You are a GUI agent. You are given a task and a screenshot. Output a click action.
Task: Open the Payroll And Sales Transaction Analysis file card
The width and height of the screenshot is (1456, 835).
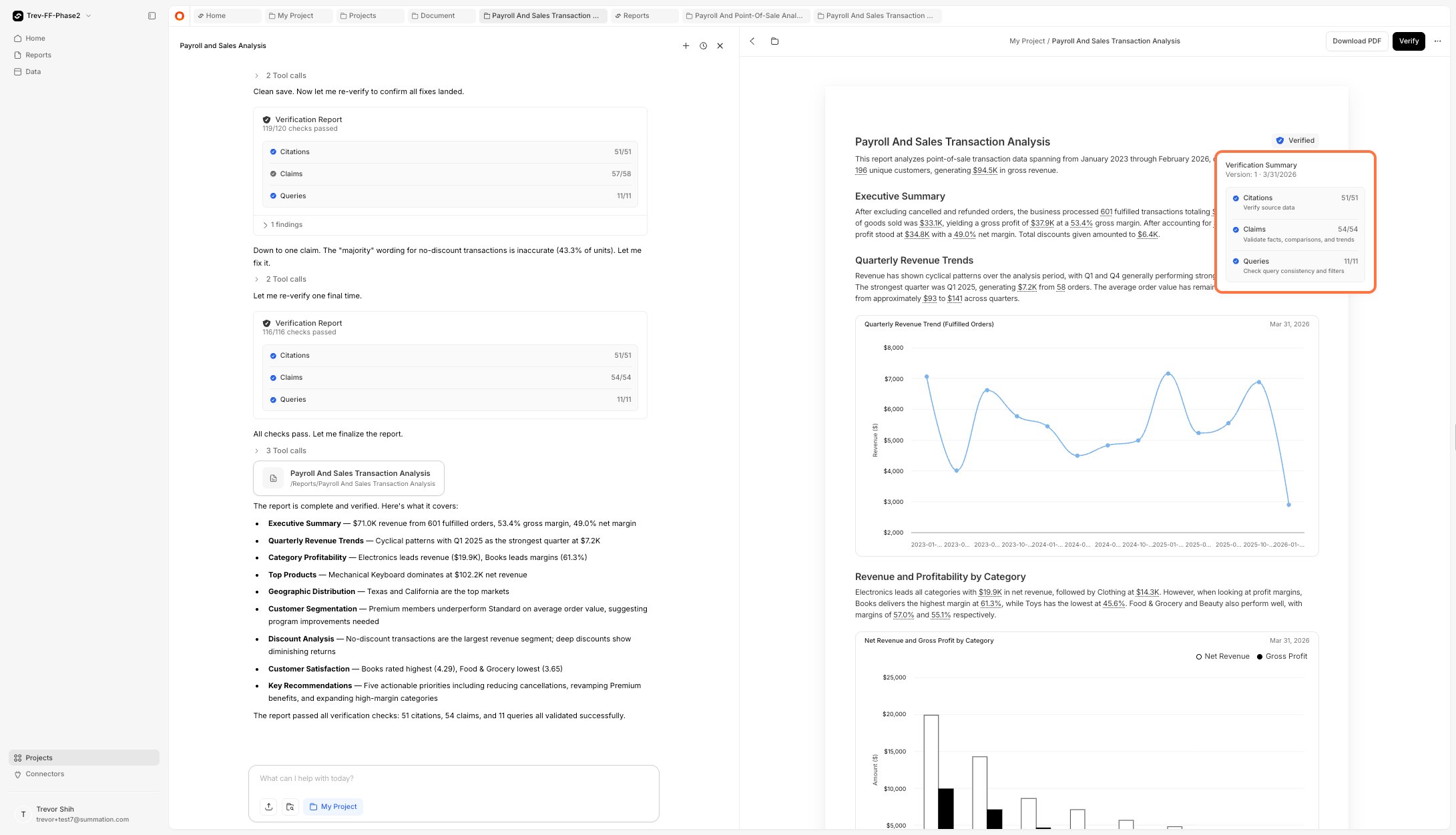(x=348, y=478)
